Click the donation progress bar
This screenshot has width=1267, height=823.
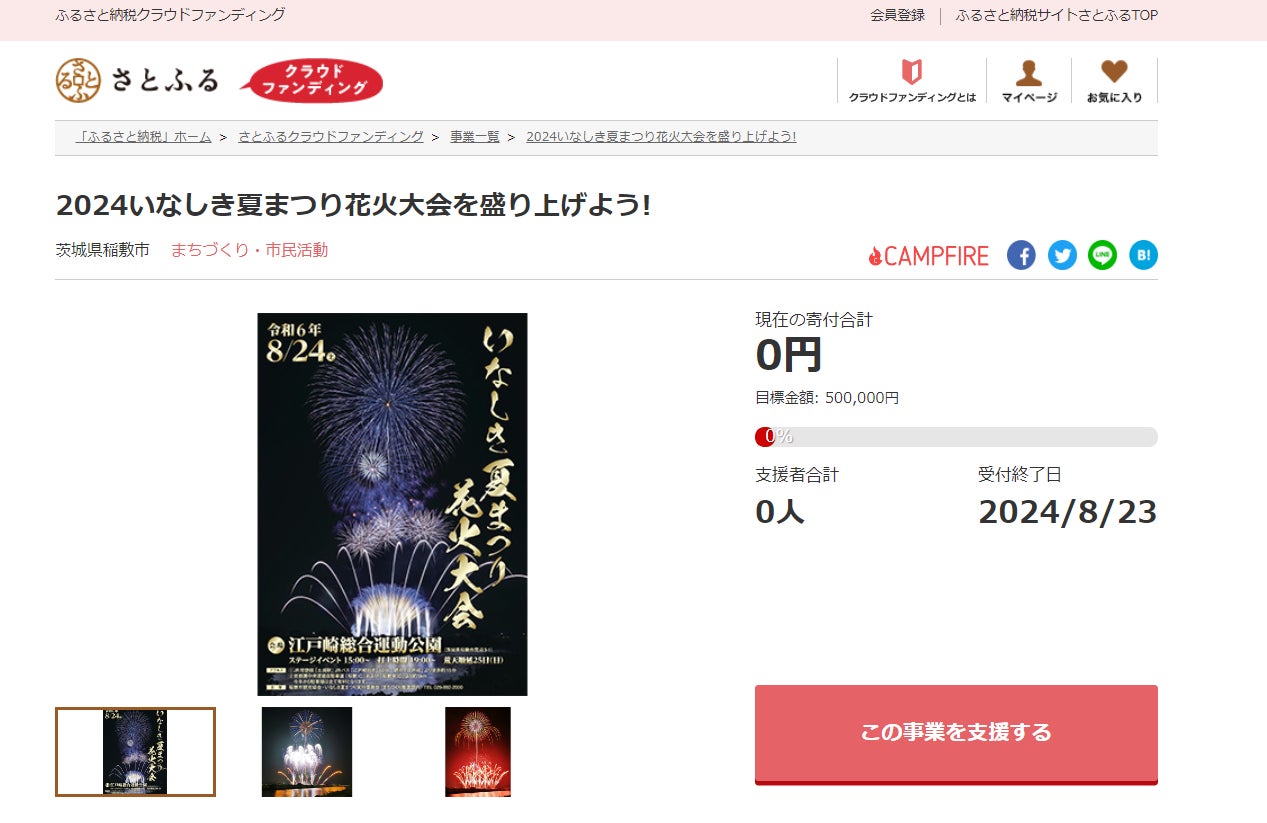pos(956,437)
